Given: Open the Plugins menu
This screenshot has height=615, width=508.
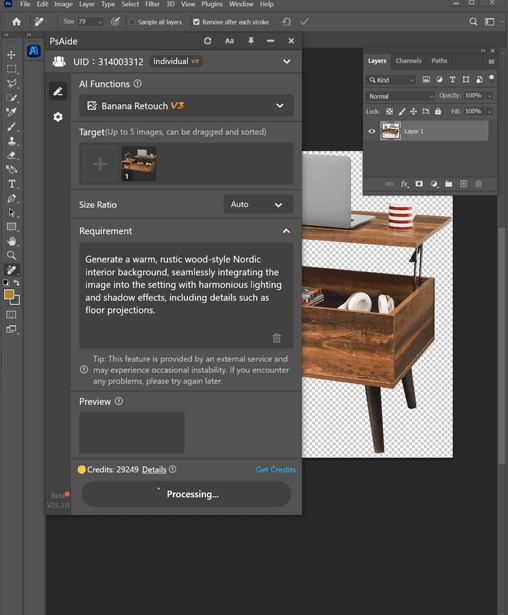Looking at the screenshot, I should 212,4.
